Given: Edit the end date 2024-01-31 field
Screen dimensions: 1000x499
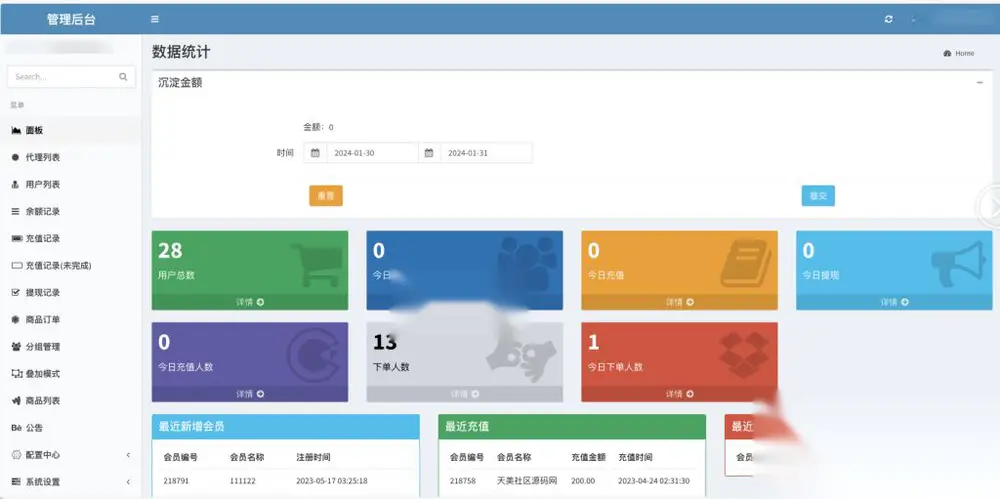Looking at the screenshot, I should pyautogui.click(x=487, y=153).
